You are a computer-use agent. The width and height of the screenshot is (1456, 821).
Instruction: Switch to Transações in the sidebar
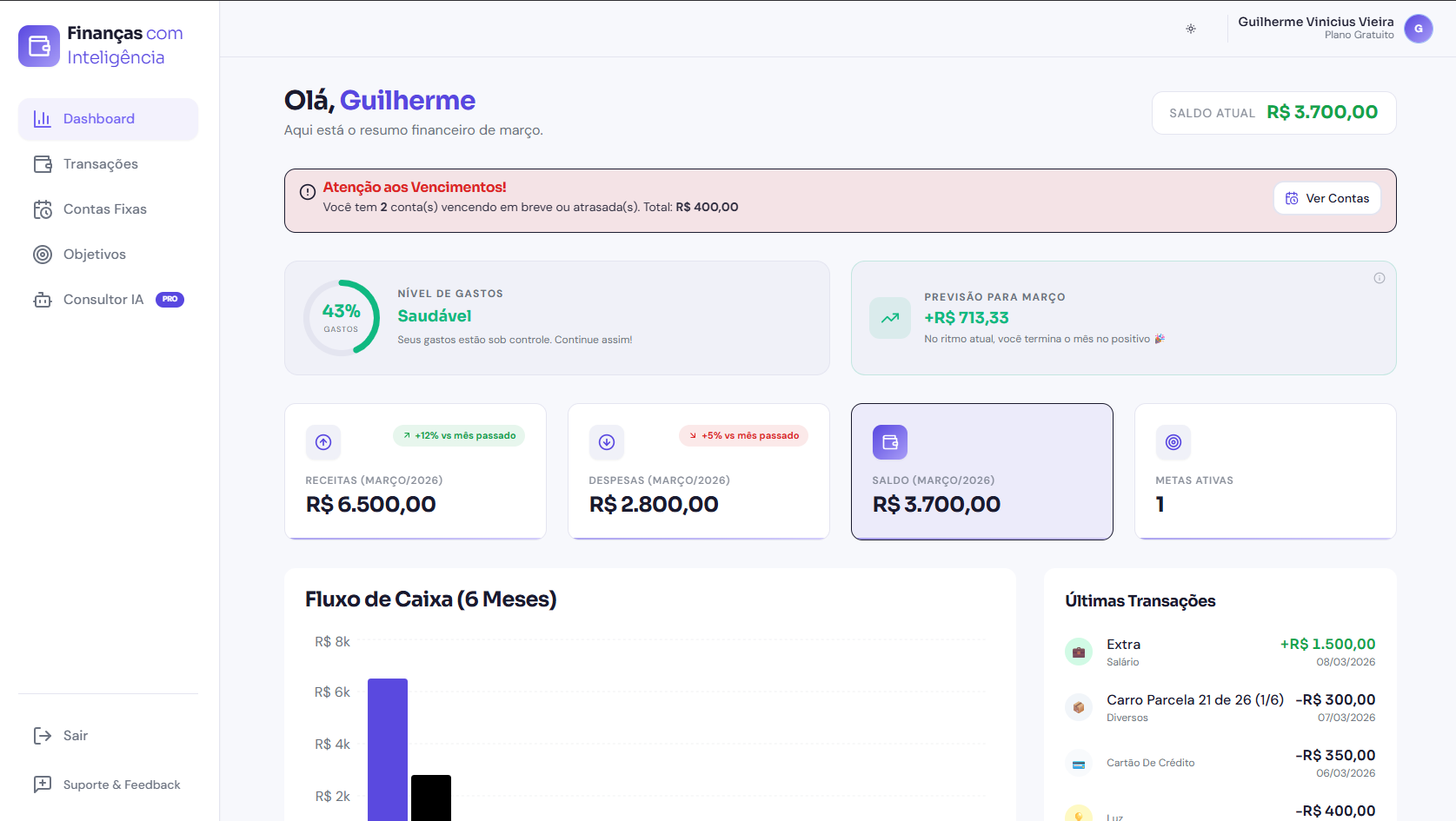pos(100,163)
